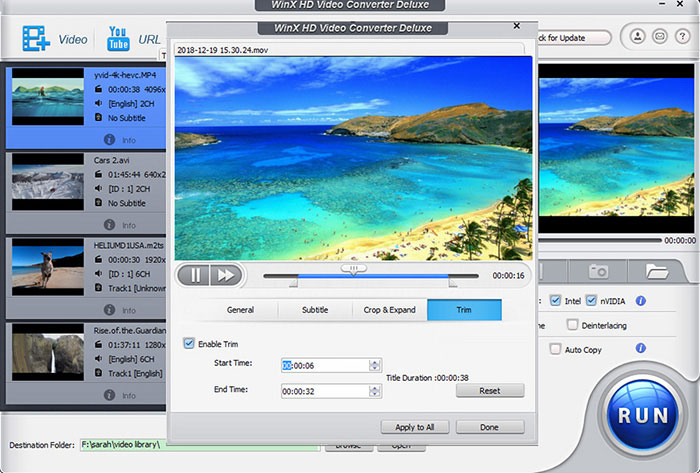Image resolution: width=700 pixels, height=473 pixels.
Task: Click the info icon beside nVIDIA
Action: [x=641, y=300]
